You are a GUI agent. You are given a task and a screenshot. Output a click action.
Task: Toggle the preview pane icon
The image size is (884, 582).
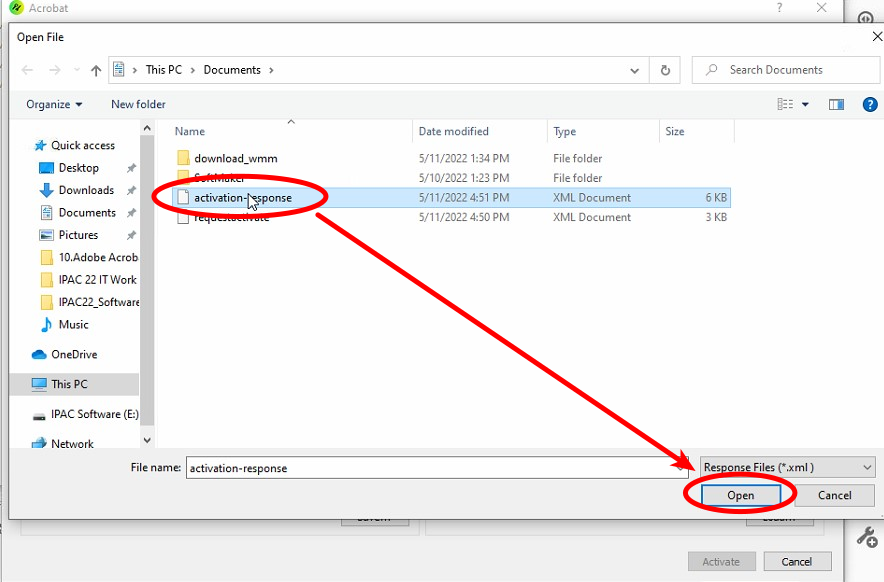click(x=836, y=104)
